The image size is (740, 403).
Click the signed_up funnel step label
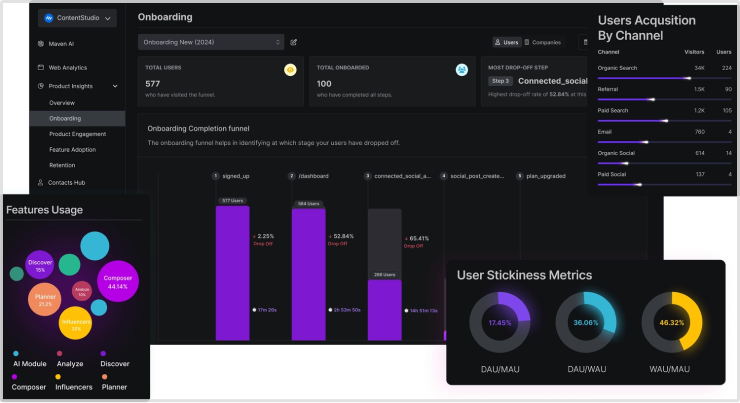click(236, 176)
